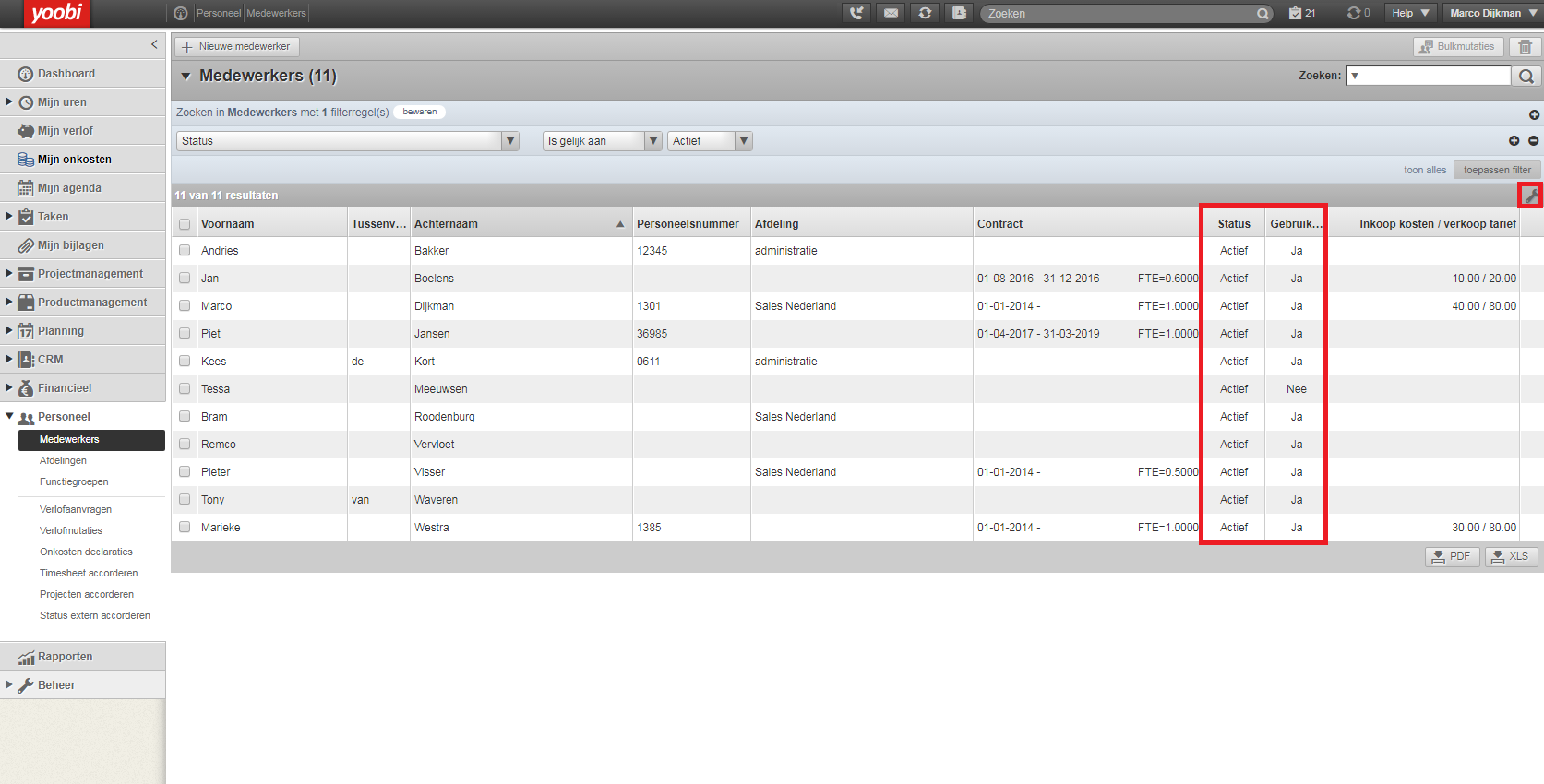Expand Planning in the sidebar
Screen dimensions: 1544x784
(9, 330)
